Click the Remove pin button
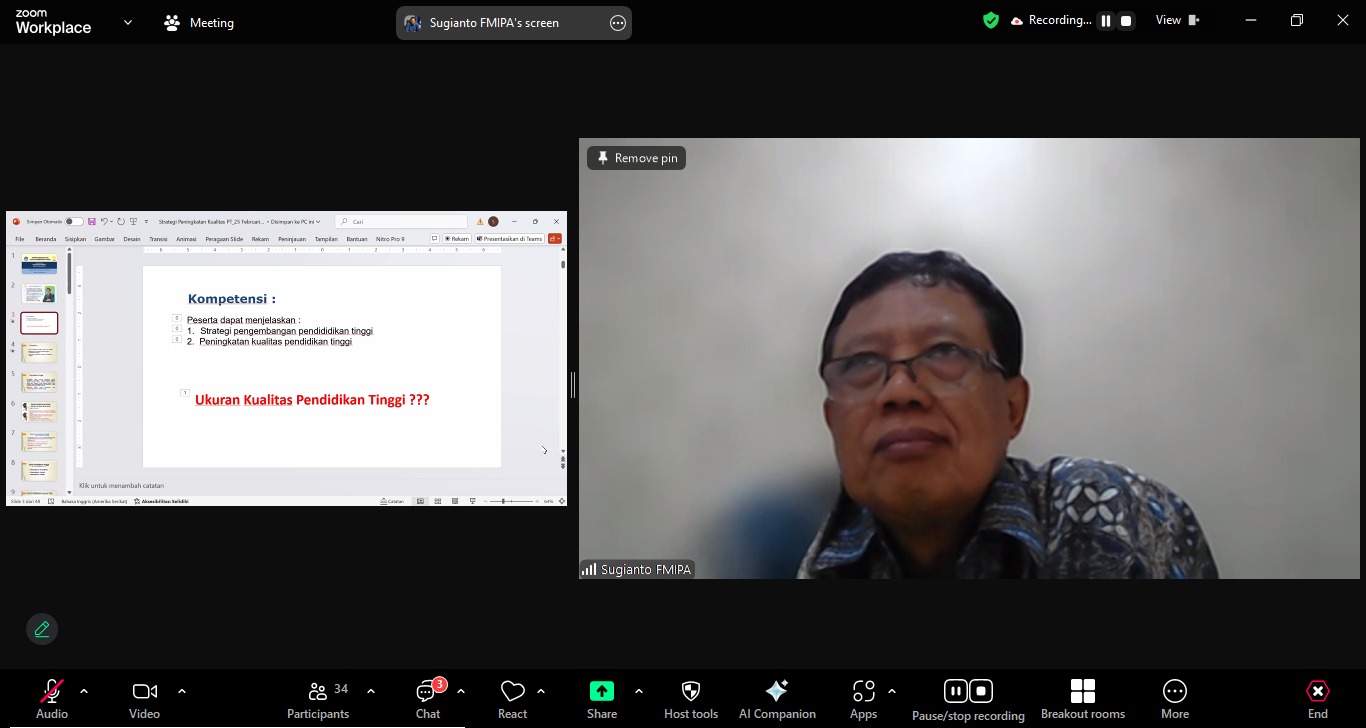The image size is (1366, 728). point(636,158)
